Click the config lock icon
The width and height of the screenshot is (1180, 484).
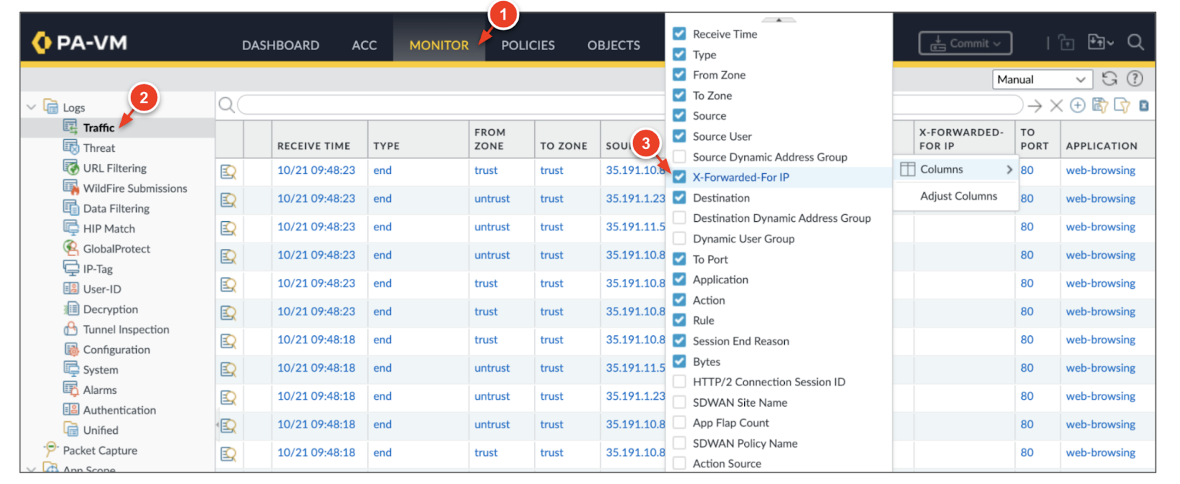click(x=1066, y=43)
